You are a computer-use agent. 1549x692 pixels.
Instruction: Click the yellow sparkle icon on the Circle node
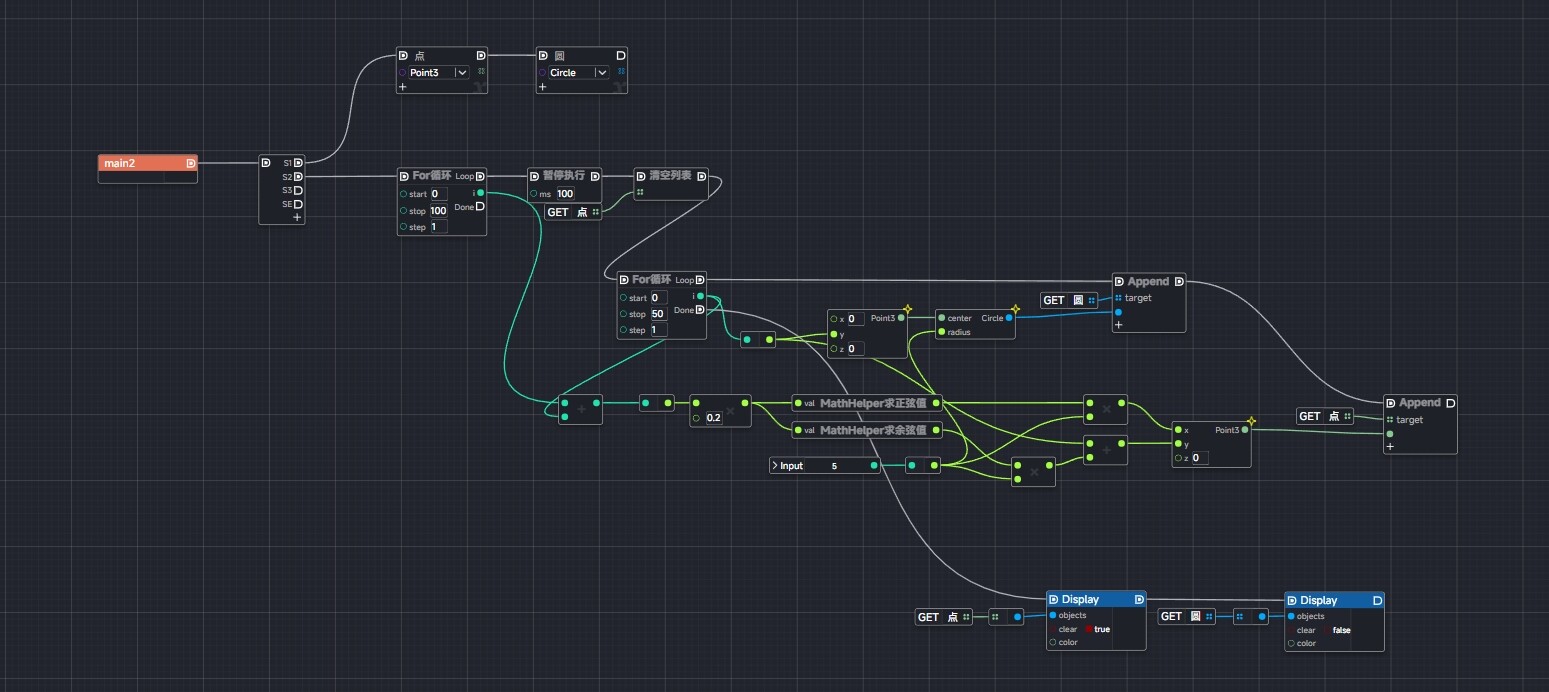1015,308
